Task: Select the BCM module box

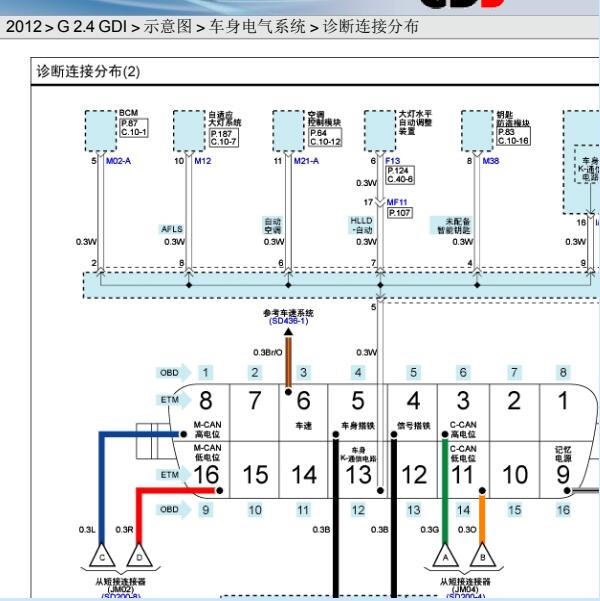Action: click(x=100, y=131)
